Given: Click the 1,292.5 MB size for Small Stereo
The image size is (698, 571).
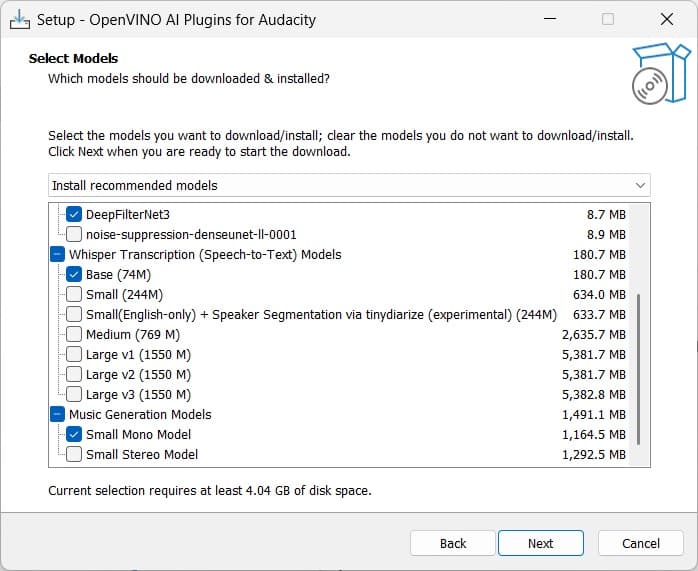Looking at the screenshot, I should [594, 455].
